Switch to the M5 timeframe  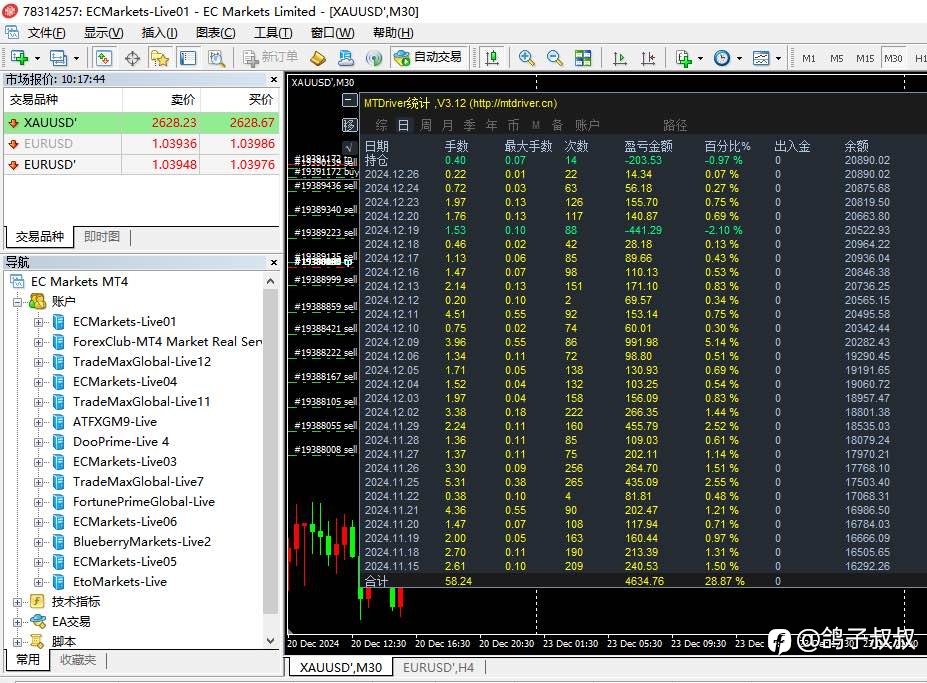coord(837,58)
